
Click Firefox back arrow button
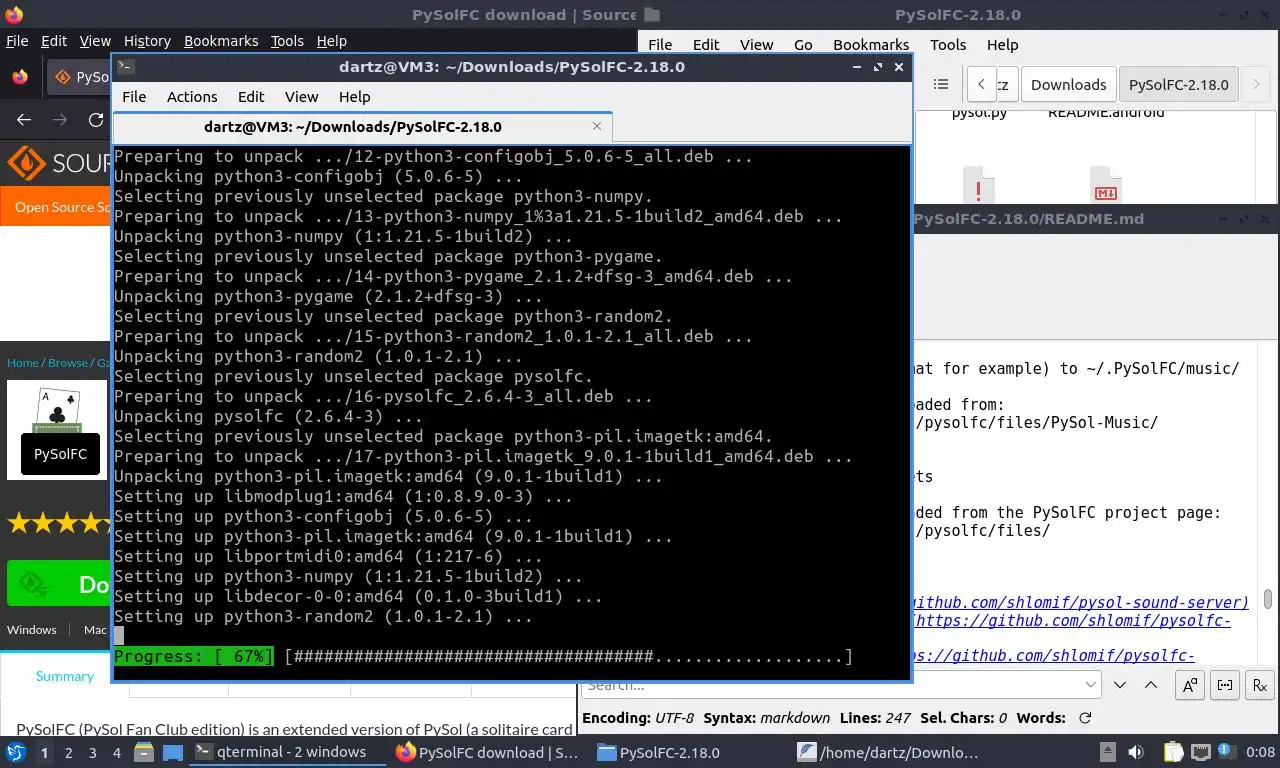point(24,120)
